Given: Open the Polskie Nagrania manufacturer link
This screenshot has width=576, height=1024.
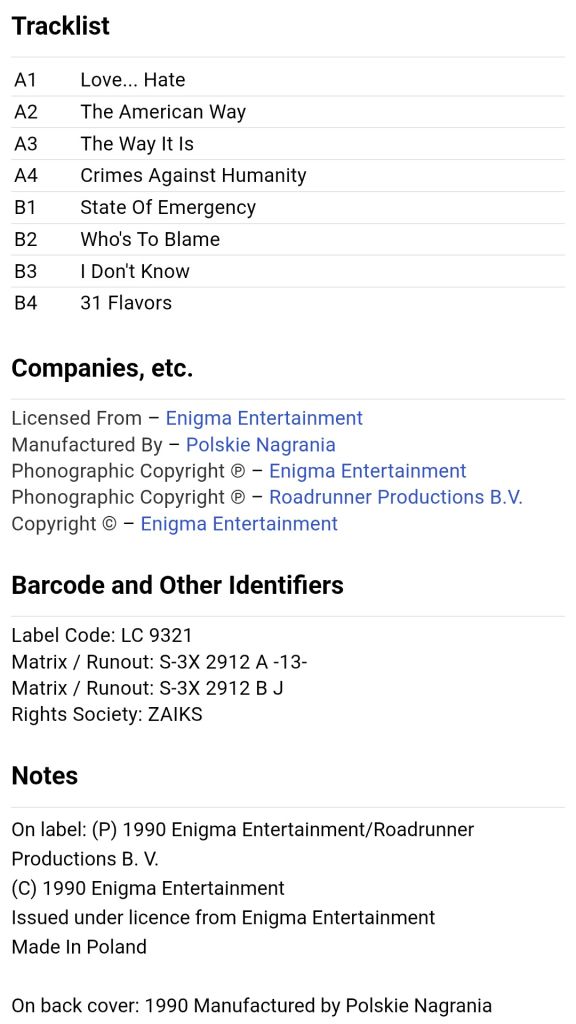Looking at the screenshot, I should 261,445.
